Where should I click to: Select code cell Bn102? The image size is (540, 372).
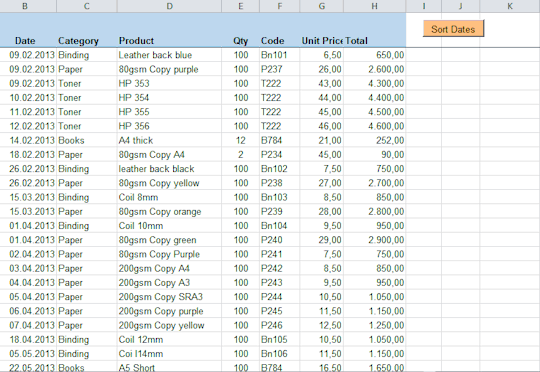click(x=280, y=169)
